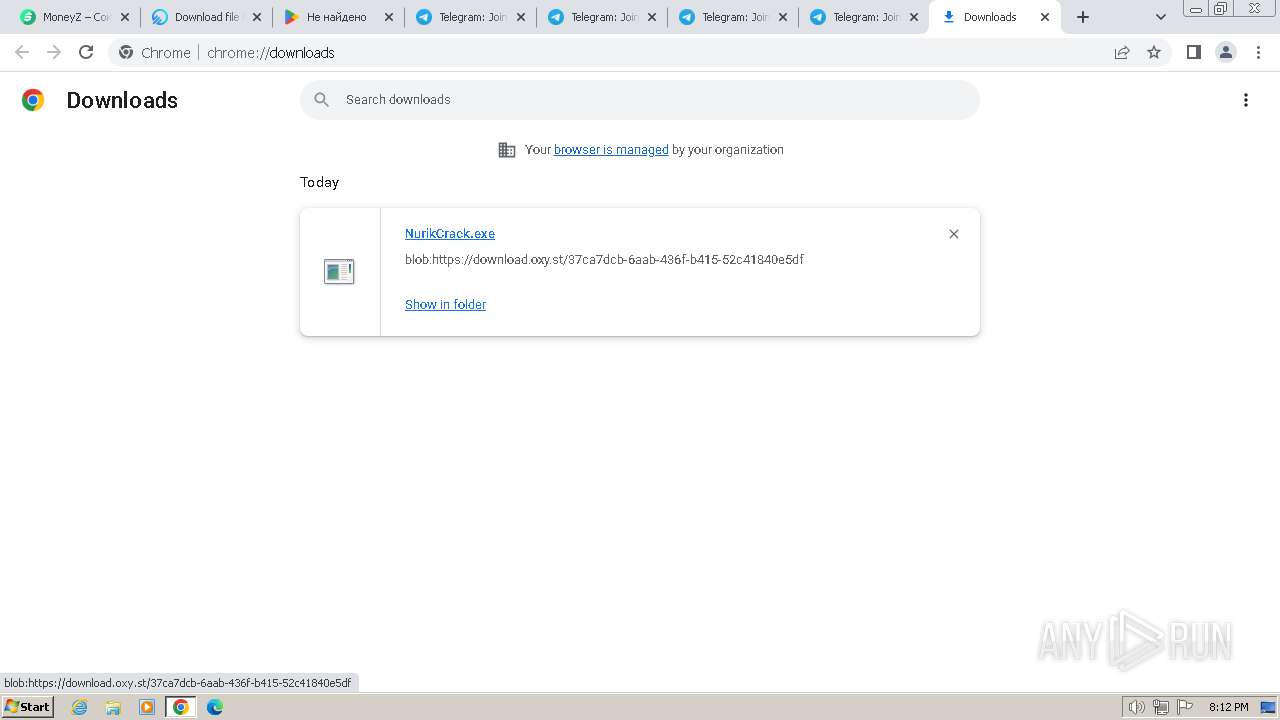Close the Не найдено tab
The width and height of the screenshot is (1280, 720).
[389, 17]
